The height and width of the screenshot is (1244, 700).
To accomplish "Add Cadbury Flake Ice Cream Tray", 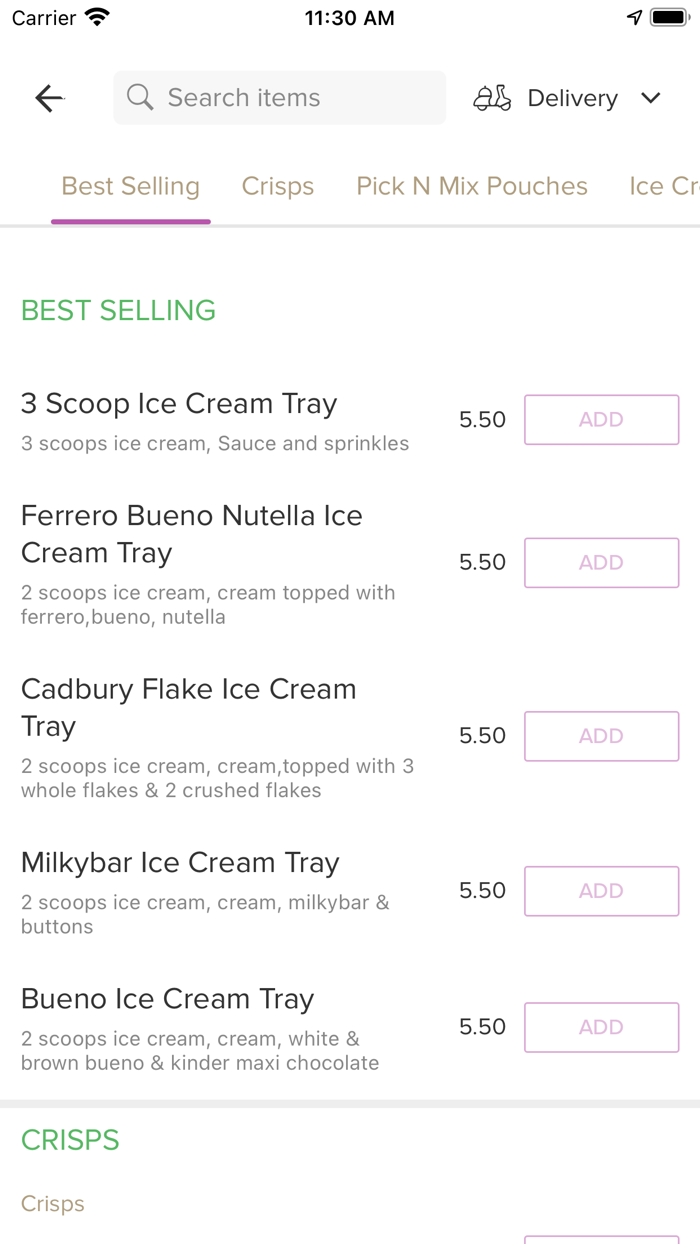I will pyautogui.click(x=601, y=736).
